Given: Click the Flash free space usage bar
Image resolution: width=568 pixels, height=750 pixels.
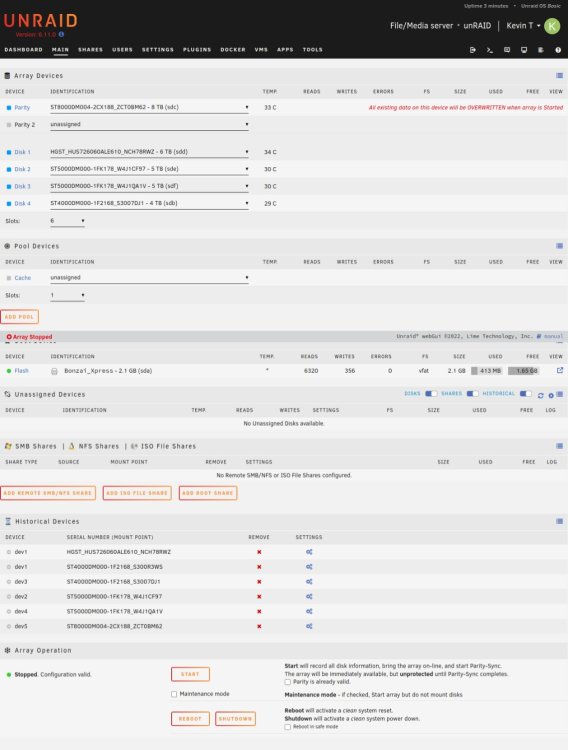Looking at the screenshot, I should [523, 371].
